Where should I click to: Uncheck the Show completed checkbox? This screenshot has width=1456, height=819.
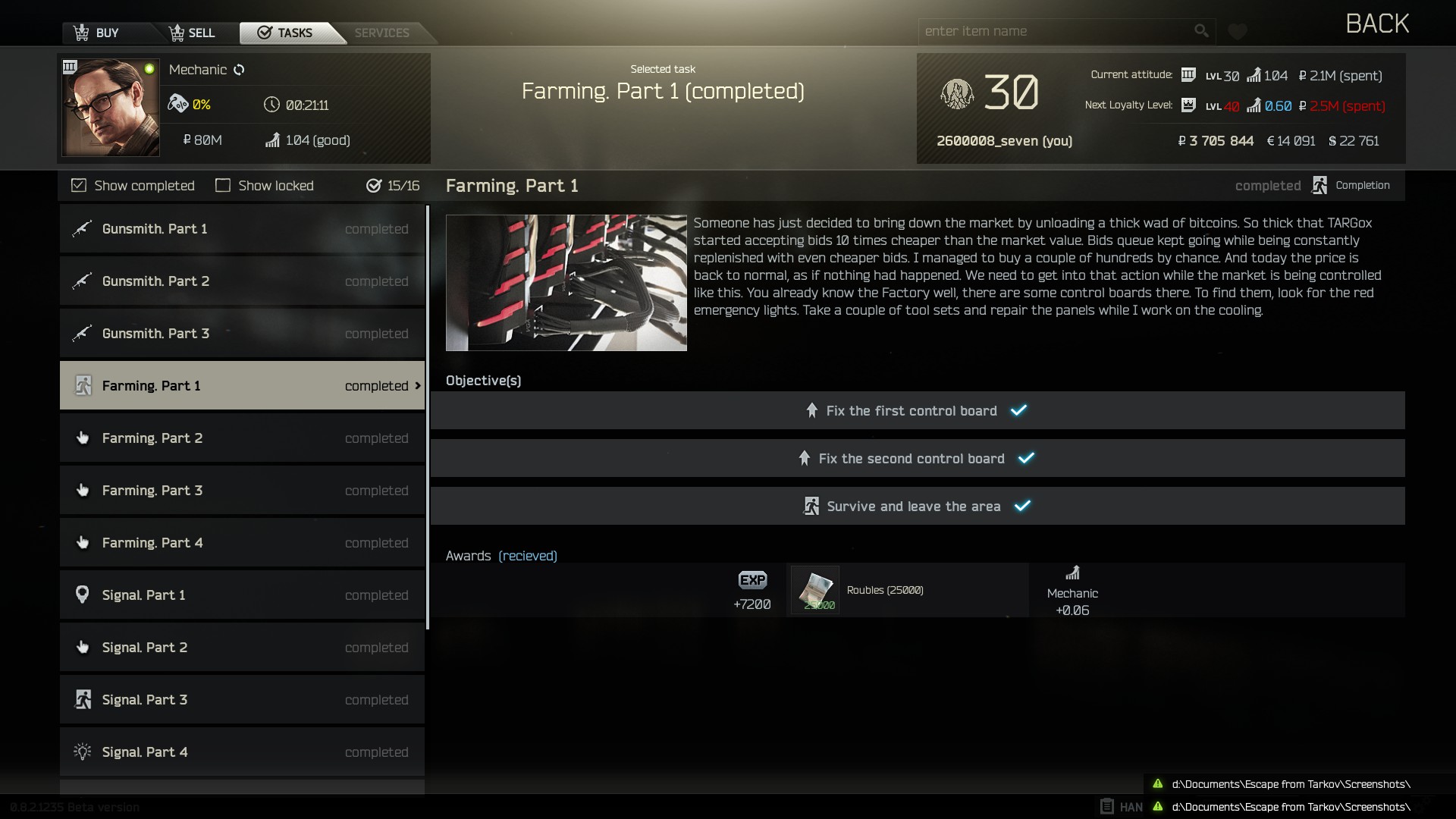coord(79,186)
